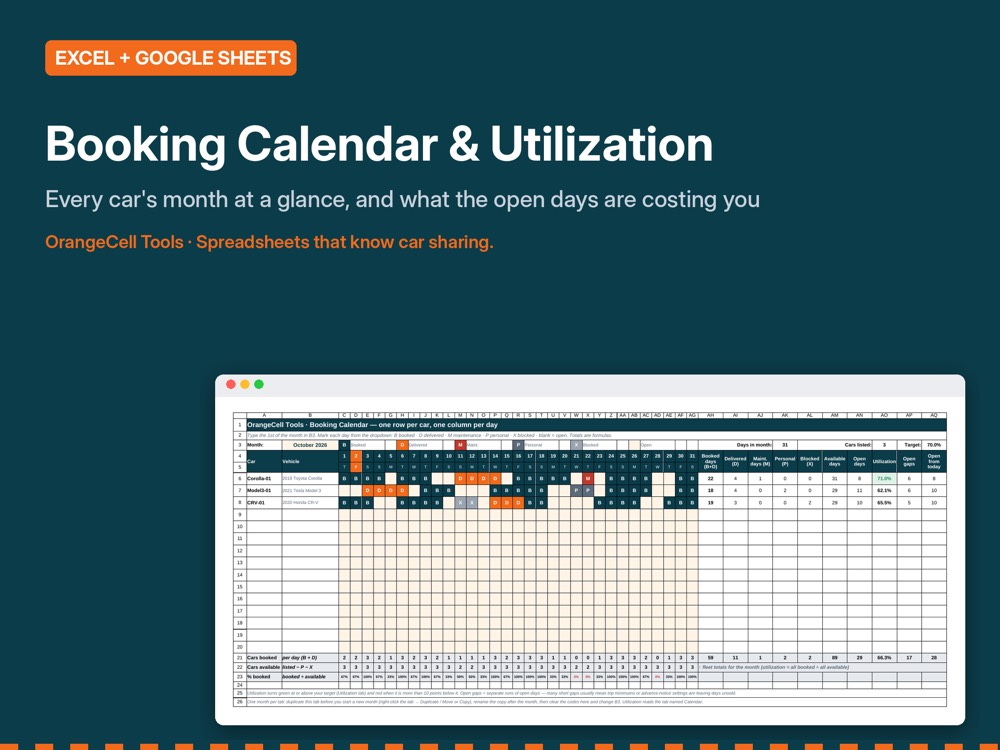Screen dimensions: 1000x750
Task: Select the Utilization column header
Action: (x=884, y=461)
